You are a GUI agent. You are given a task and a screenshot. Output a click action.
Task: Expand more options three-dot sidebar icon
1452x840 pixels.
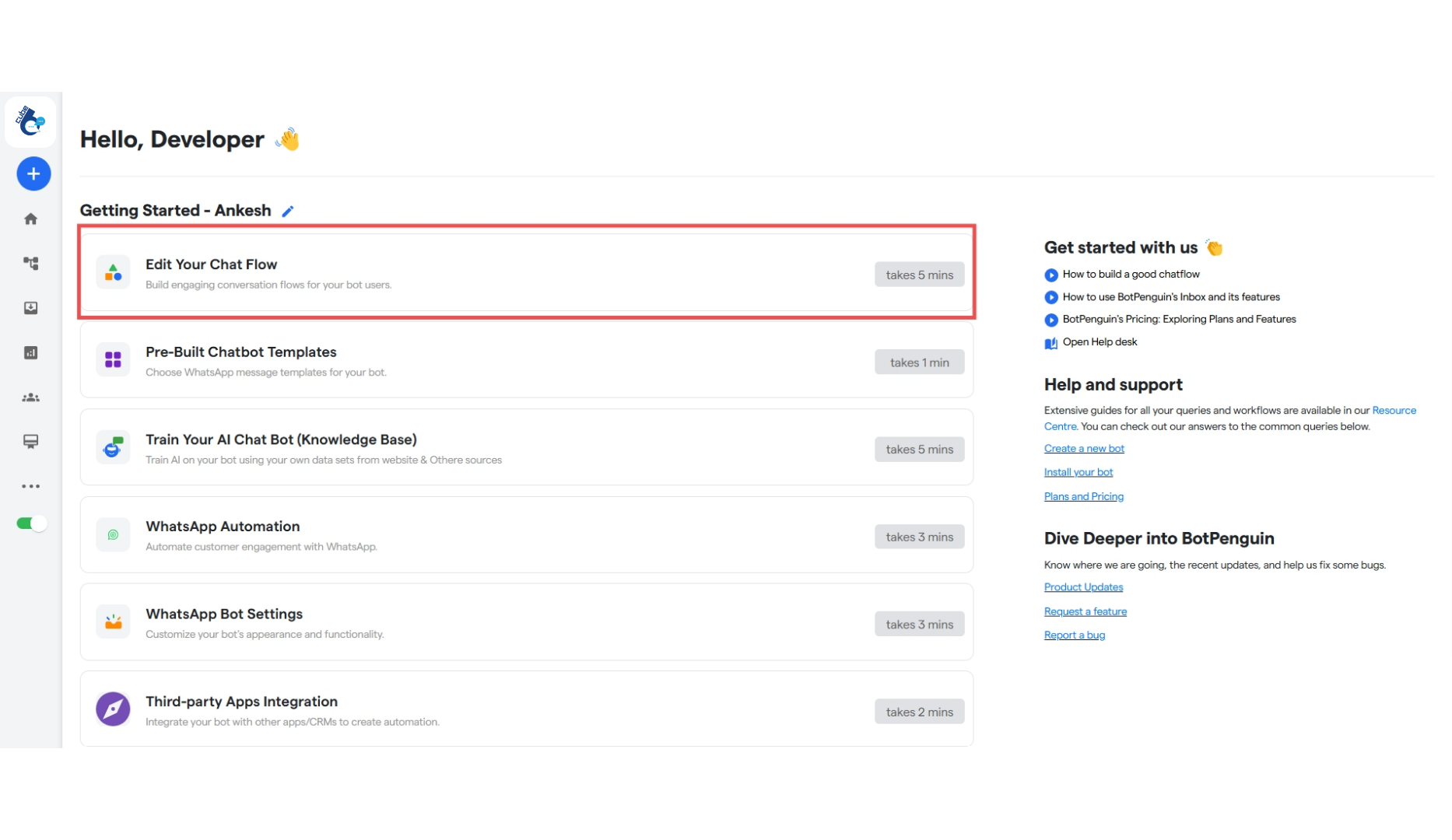click(31, 486)
